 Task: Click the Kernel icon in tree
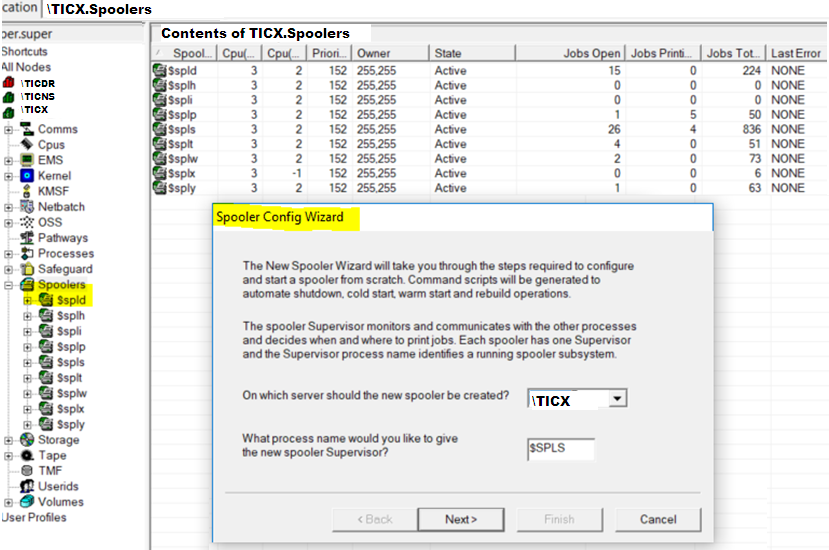27,176
